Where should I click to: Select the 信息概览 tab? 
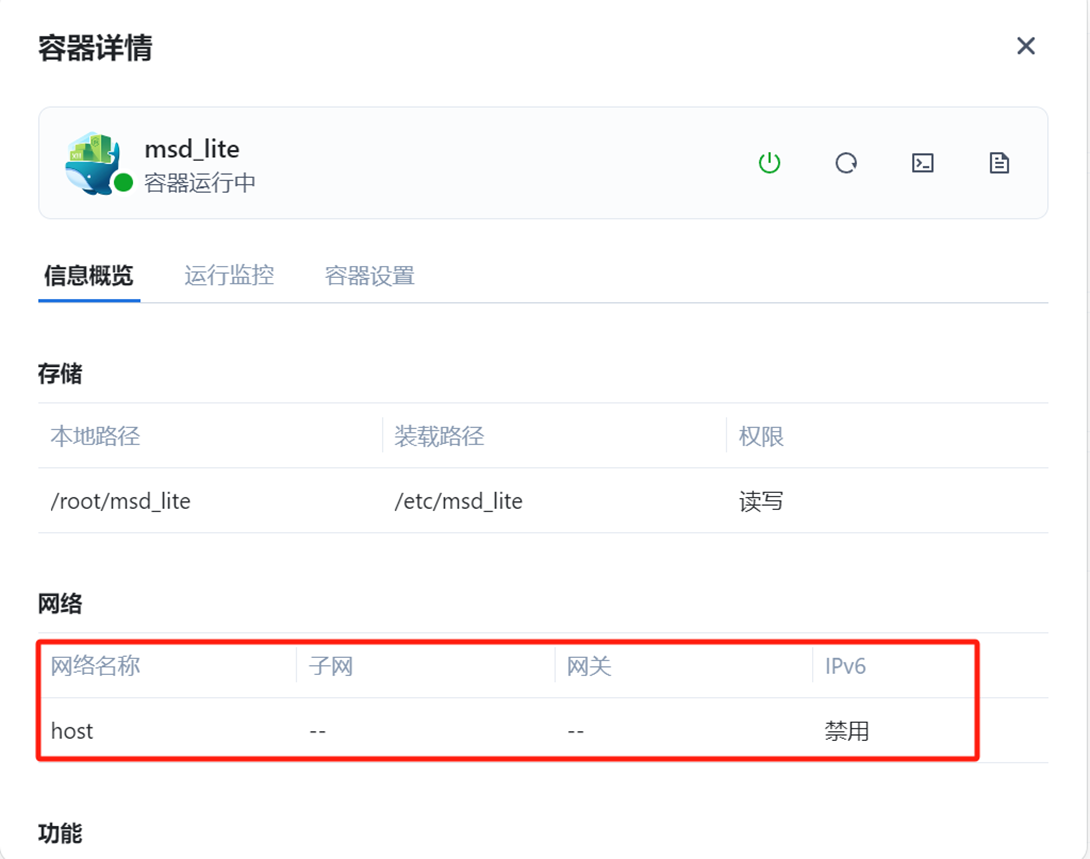click(88, 275)
